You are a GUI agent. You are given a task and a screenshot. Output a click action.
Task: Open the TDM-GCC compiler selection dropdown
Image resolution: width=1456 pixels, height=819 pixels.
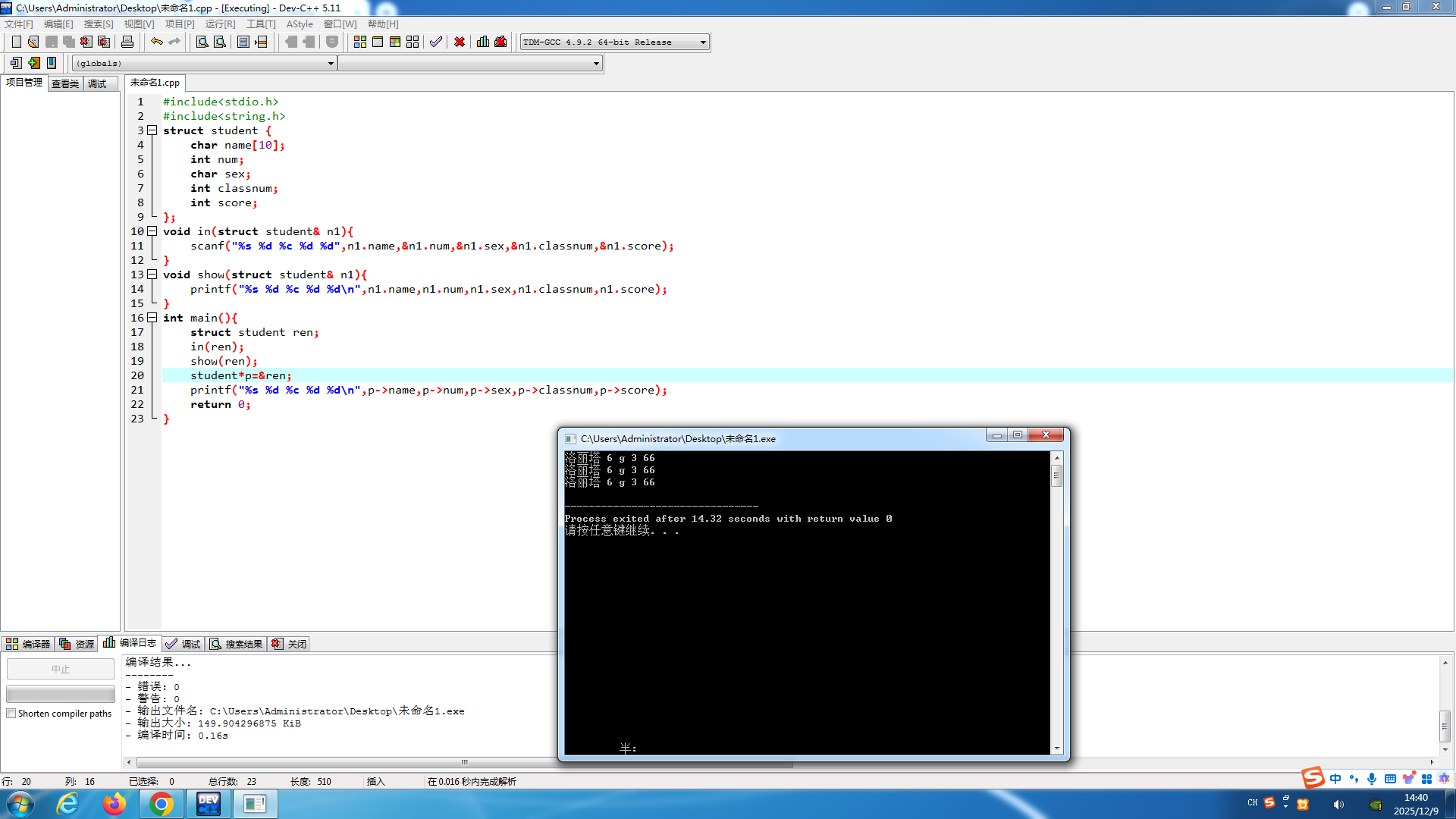pyautogui.click(x=703, y=42)
